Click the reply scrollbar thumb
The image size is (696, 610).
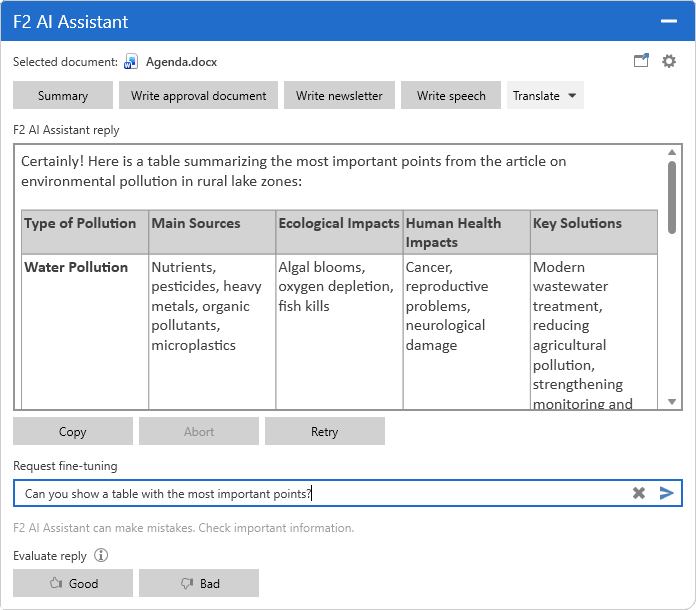pyautogui.click(x=672, y=197)
